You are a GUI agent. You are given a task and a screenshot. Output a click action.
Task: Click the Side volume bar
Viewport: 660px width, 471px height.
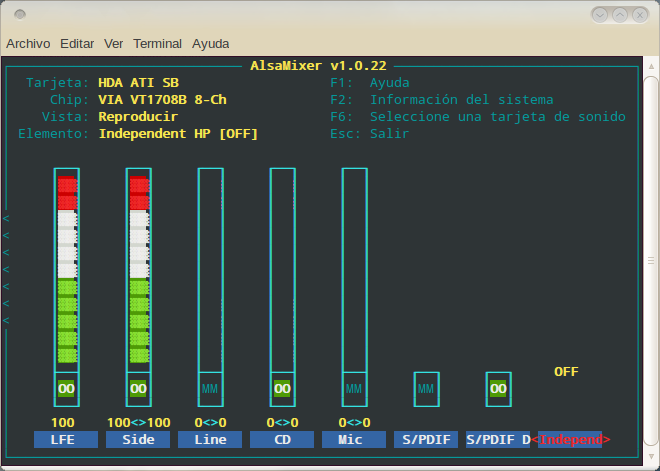(139, 270)
